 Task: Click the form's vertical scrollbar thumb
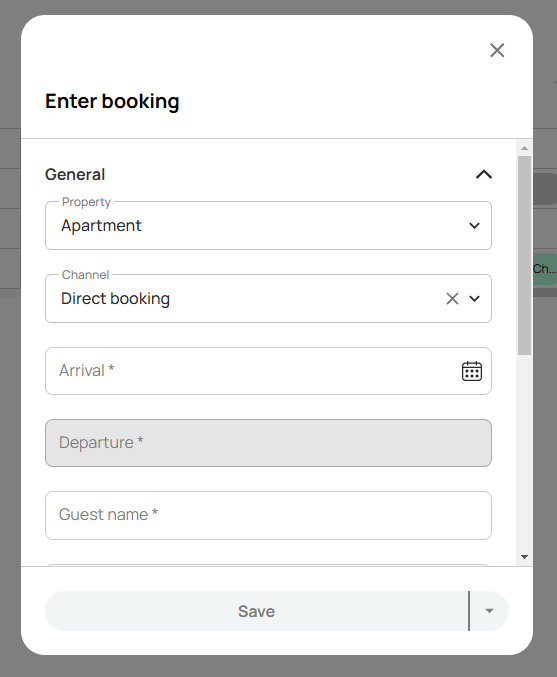pyautogui.click(x=524, y=255)
